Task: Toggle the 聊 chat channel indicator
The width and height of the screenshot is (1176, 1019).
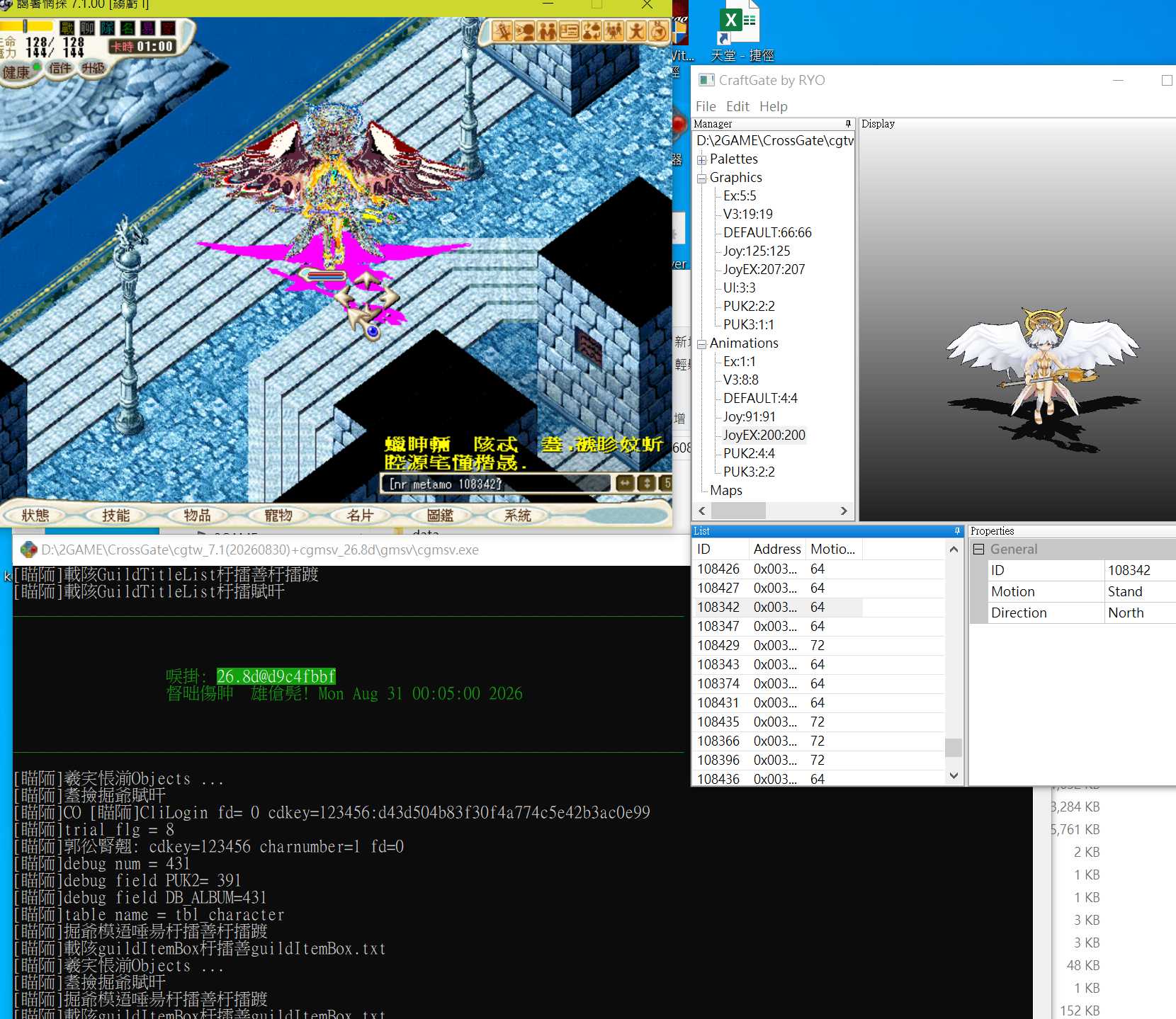Action: point(87,28)
